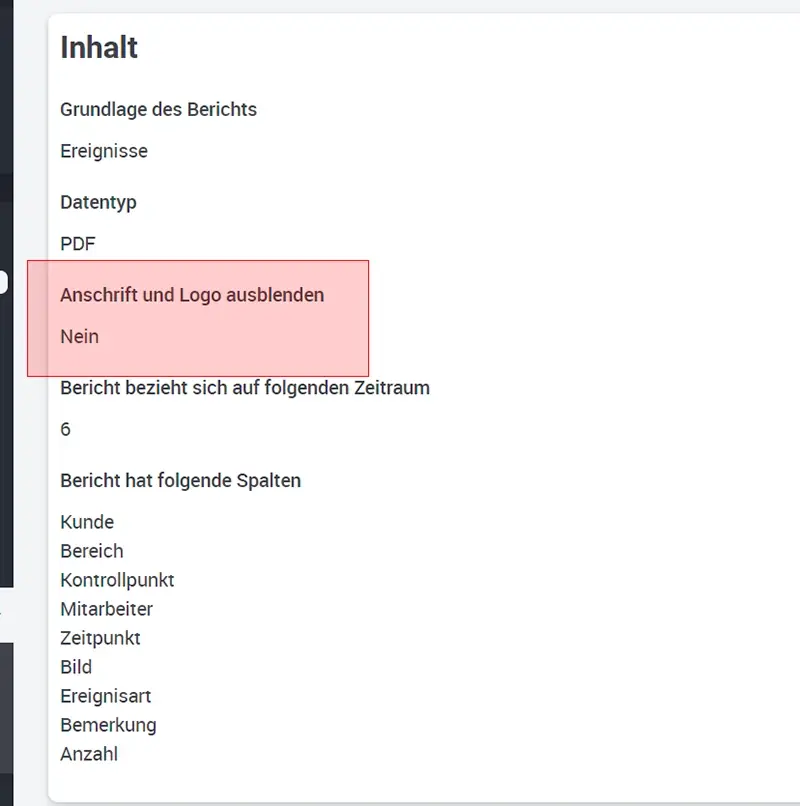The height and width of the screenshot is (806, 800).
Task: Select the Nein value
Action: (x=80, y=337)
